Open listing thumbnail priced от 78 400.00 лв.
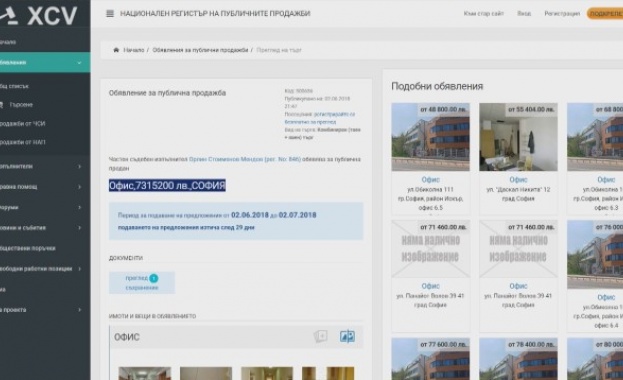This screenshot has height=380, width=623. tap(518, 359)
